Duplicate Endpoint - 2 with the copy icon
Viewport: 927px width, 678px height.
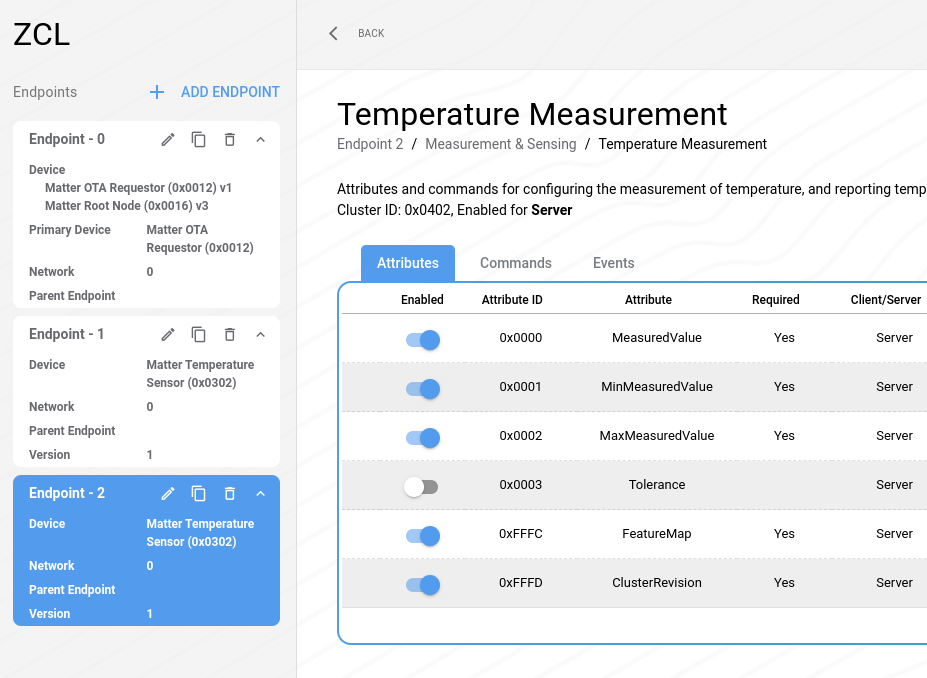pos(199,494)
